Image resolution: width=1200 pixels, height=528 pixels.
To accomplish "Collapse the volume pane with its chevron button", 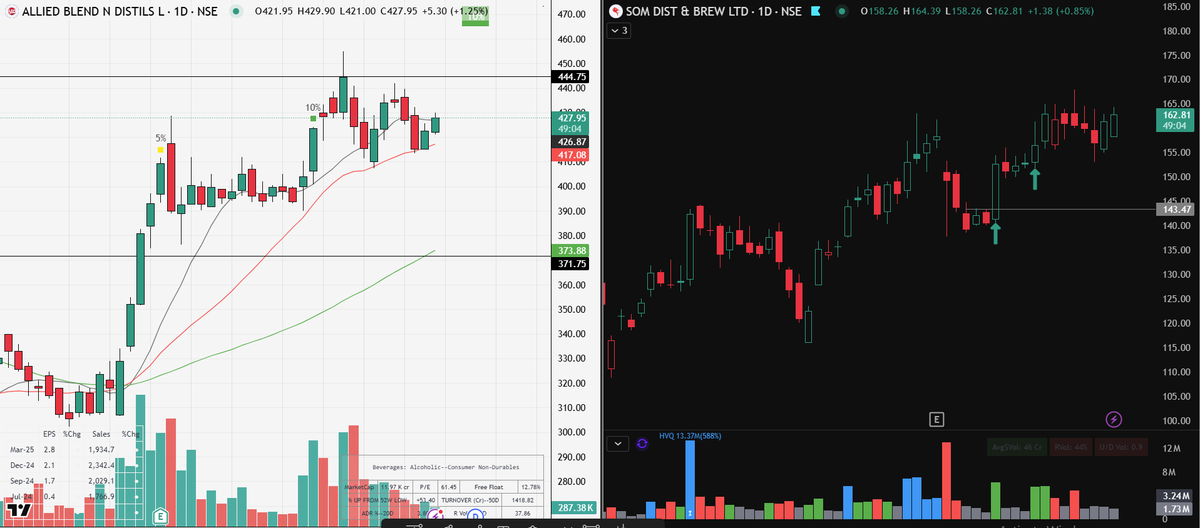I will tap(618, 442).
